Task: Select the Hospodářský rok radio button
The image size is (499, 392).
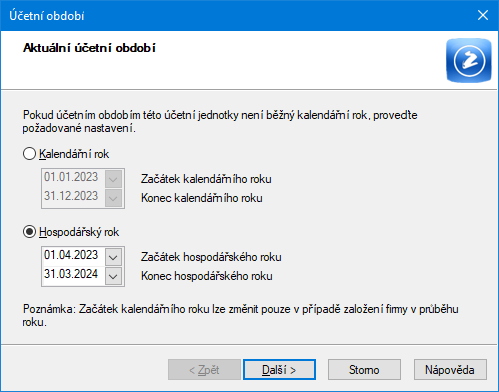Action: [x=29, y=232]
